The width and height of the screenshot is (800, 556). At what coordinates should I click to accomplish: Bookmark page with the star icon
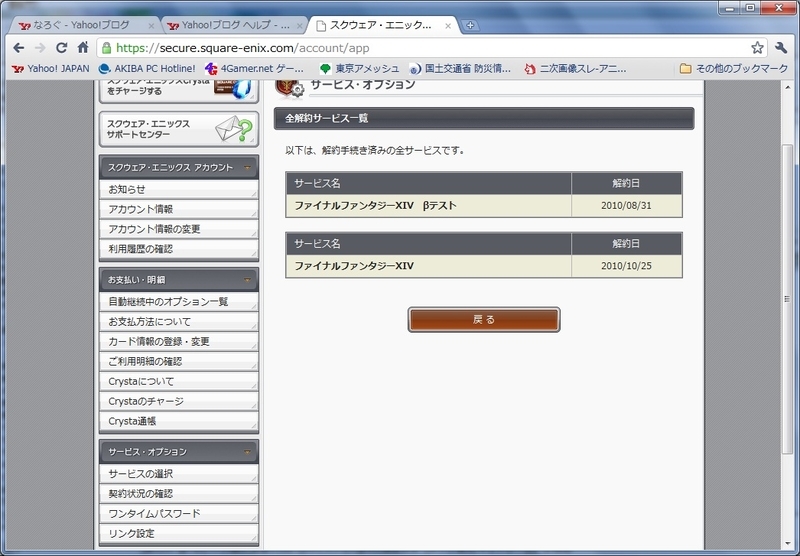point(757,48)
